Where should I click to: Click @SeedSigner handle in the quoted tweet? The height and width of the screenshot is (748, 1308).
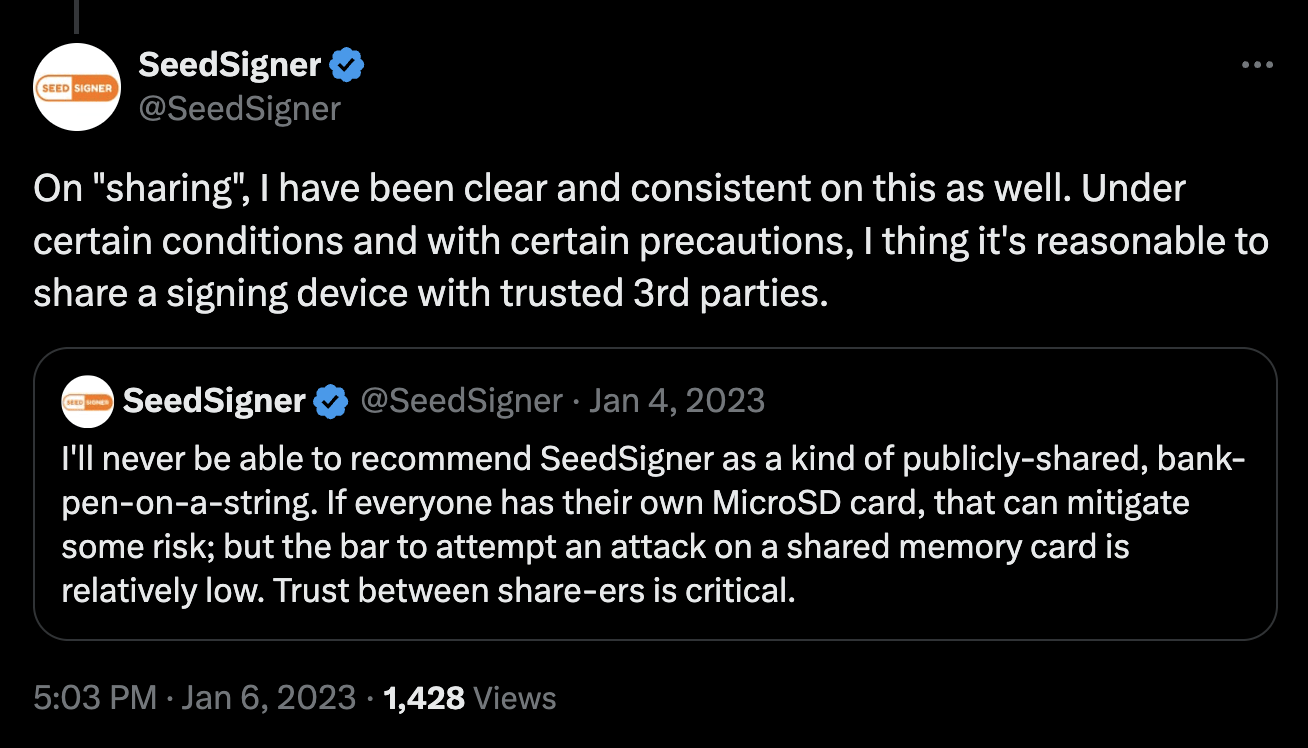pos(460,401)
